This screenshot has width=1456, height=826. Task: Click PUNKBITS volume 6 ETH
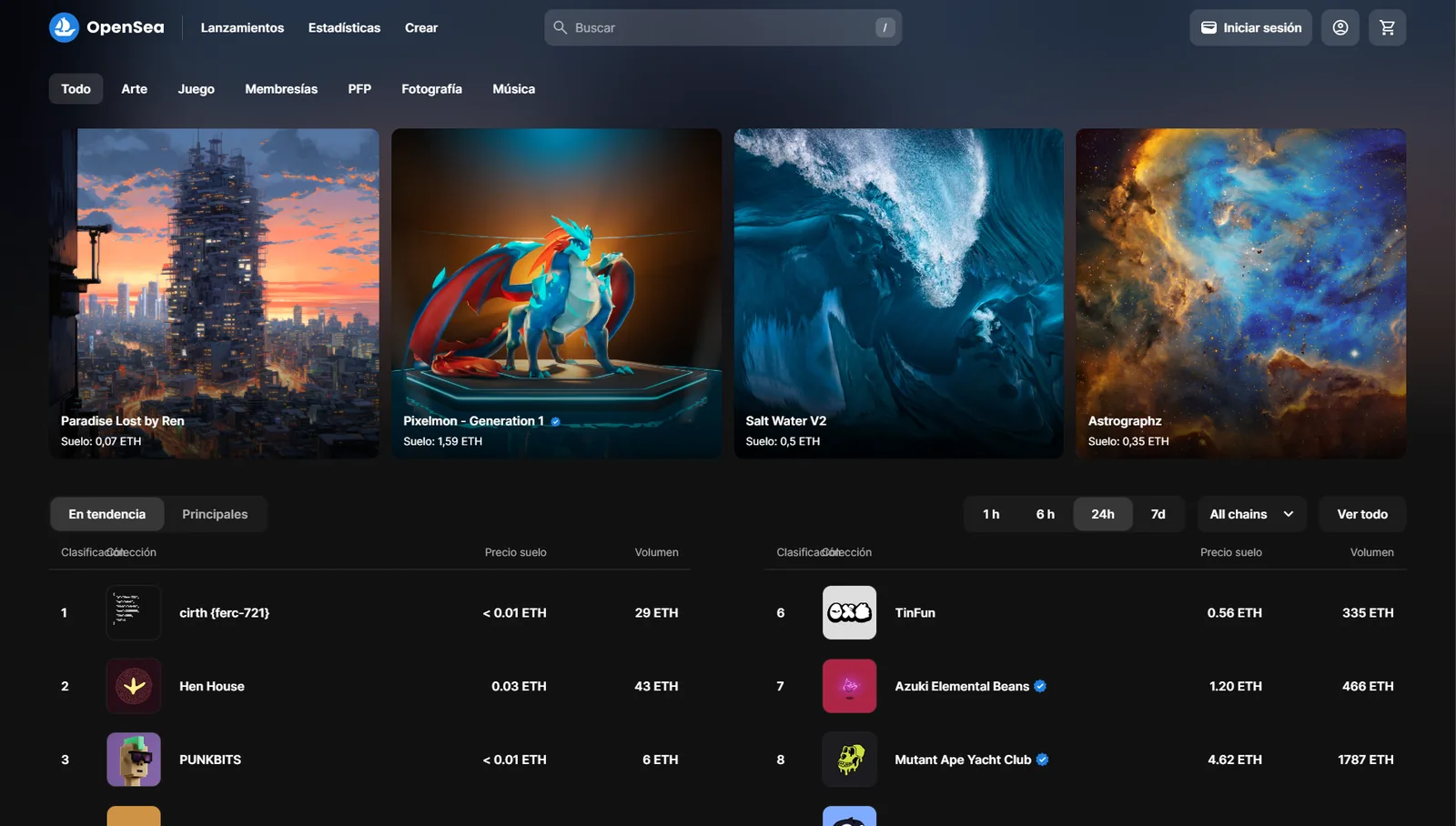click(x=661, y=760)
